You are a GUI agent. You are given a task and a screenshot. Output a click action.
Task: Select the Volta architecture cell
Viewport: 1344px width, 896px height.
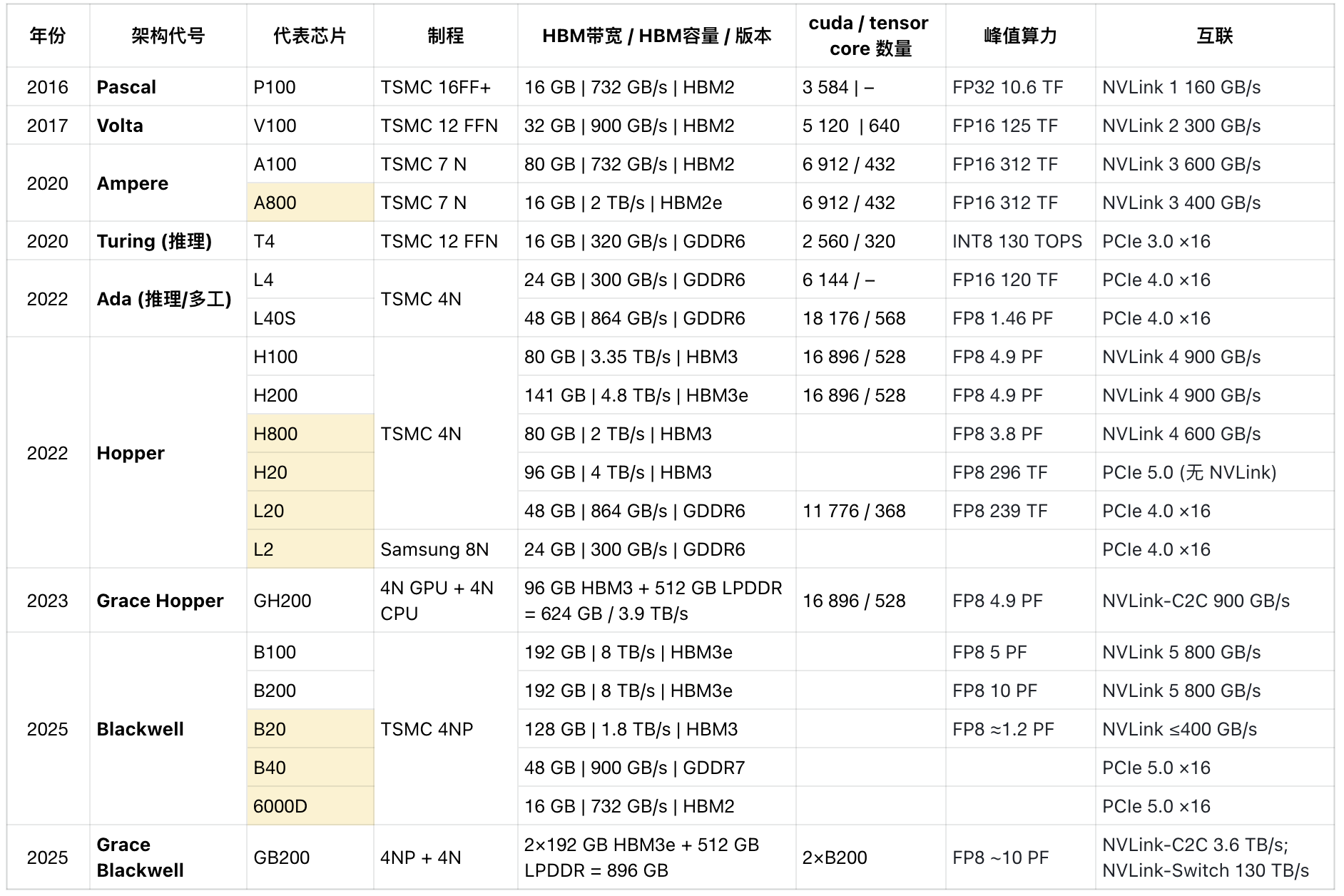(168, 126)
